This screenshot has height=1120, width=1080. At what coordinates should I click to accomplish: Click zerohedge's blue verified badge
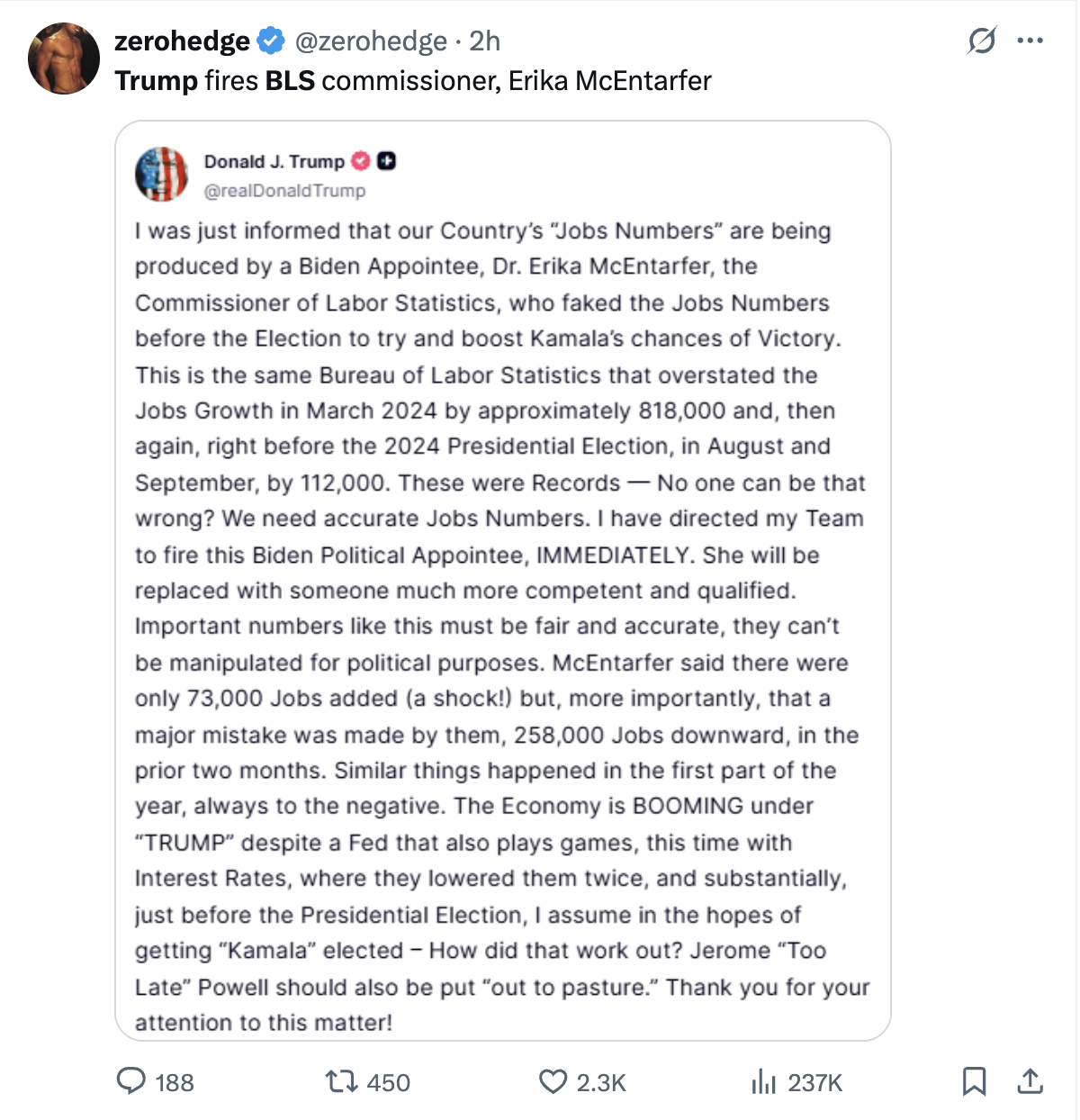pyautogui.click(x=269, y=41)
